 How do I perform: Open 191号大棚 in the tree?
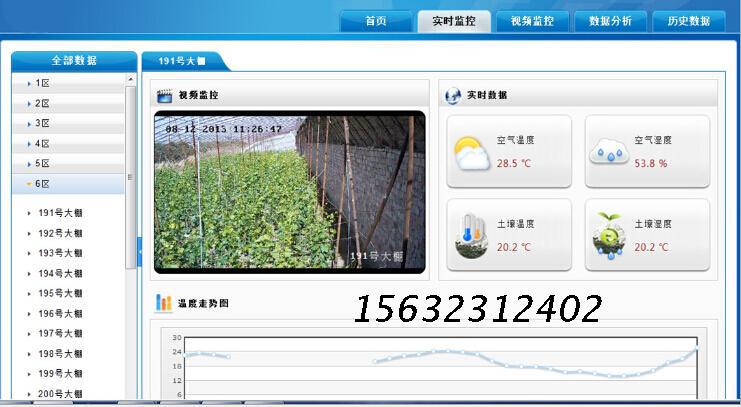[x=60, y=213]
